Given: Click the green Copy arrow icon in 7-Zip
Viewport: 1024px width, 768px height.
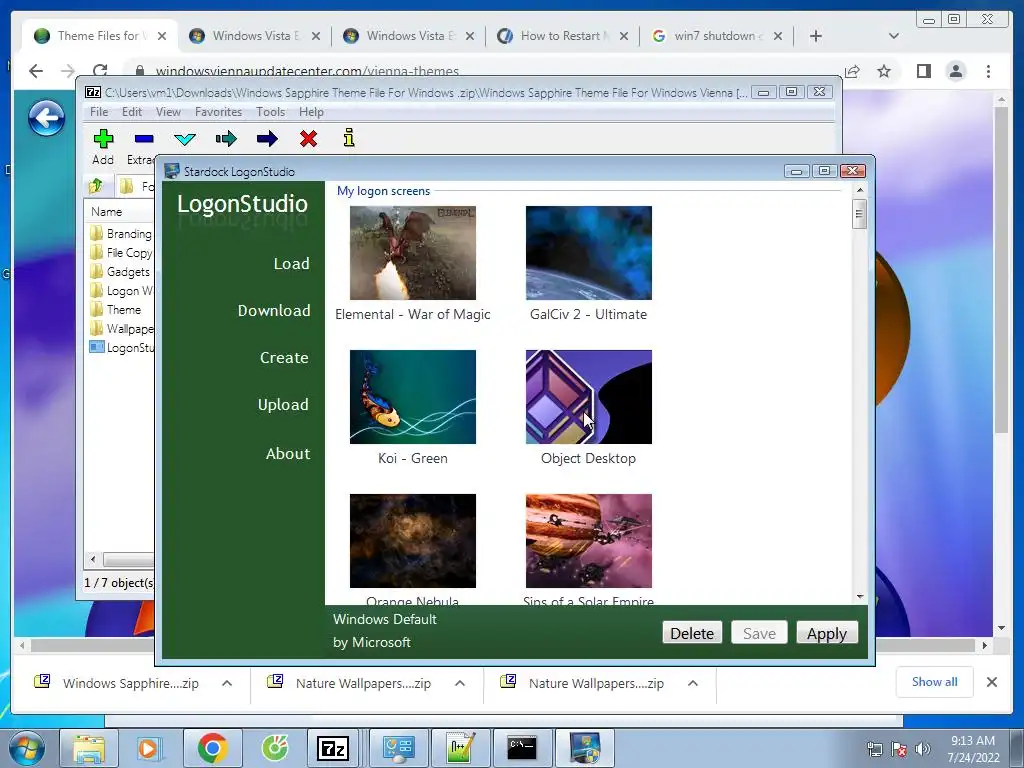Looking at the screenshot, I should [226, 138].
